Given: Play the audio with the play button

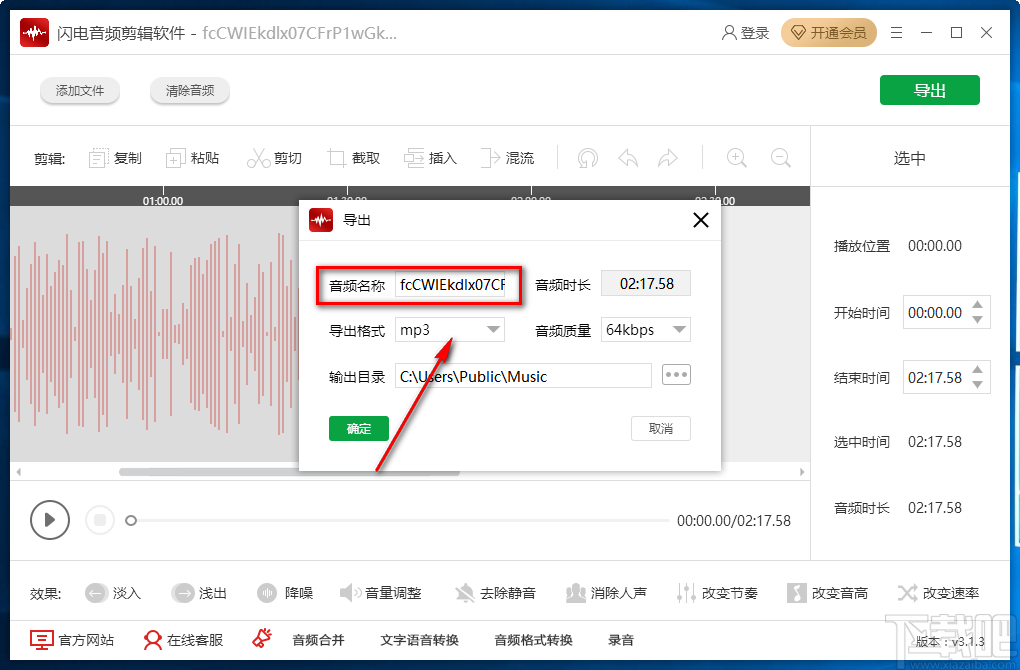Looking at the screenshot, I should [x=50, y=520].
